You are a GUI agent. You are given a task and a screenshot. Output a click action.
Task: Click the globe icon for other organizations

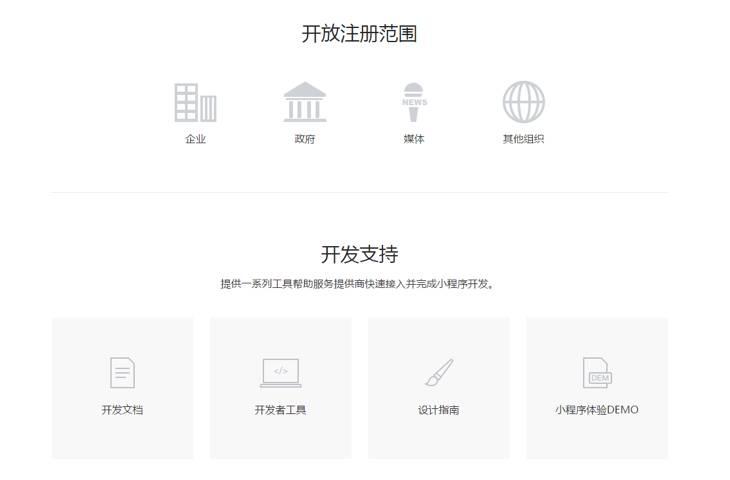click(523, 102)
